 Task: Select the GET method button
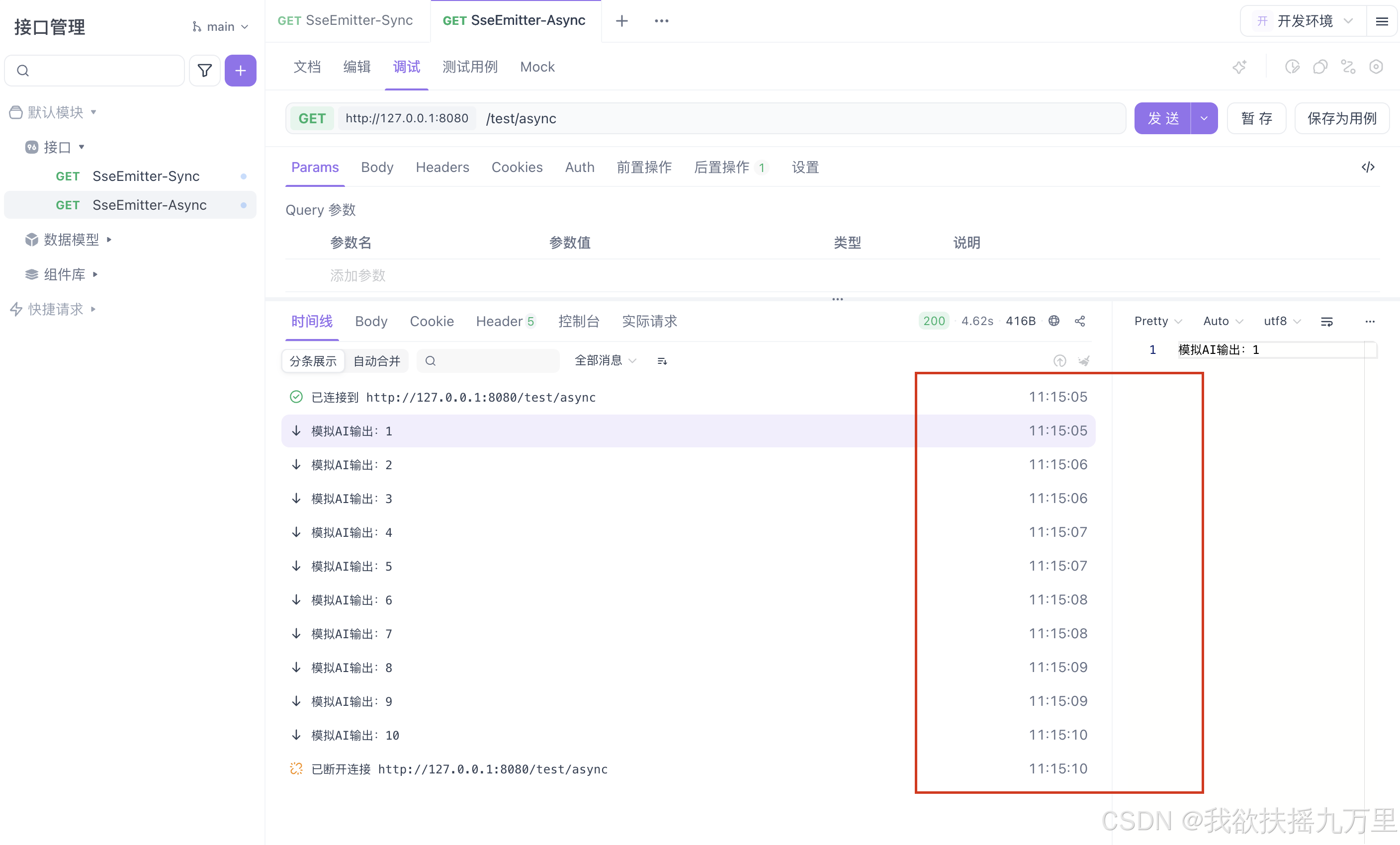point(312,118)
